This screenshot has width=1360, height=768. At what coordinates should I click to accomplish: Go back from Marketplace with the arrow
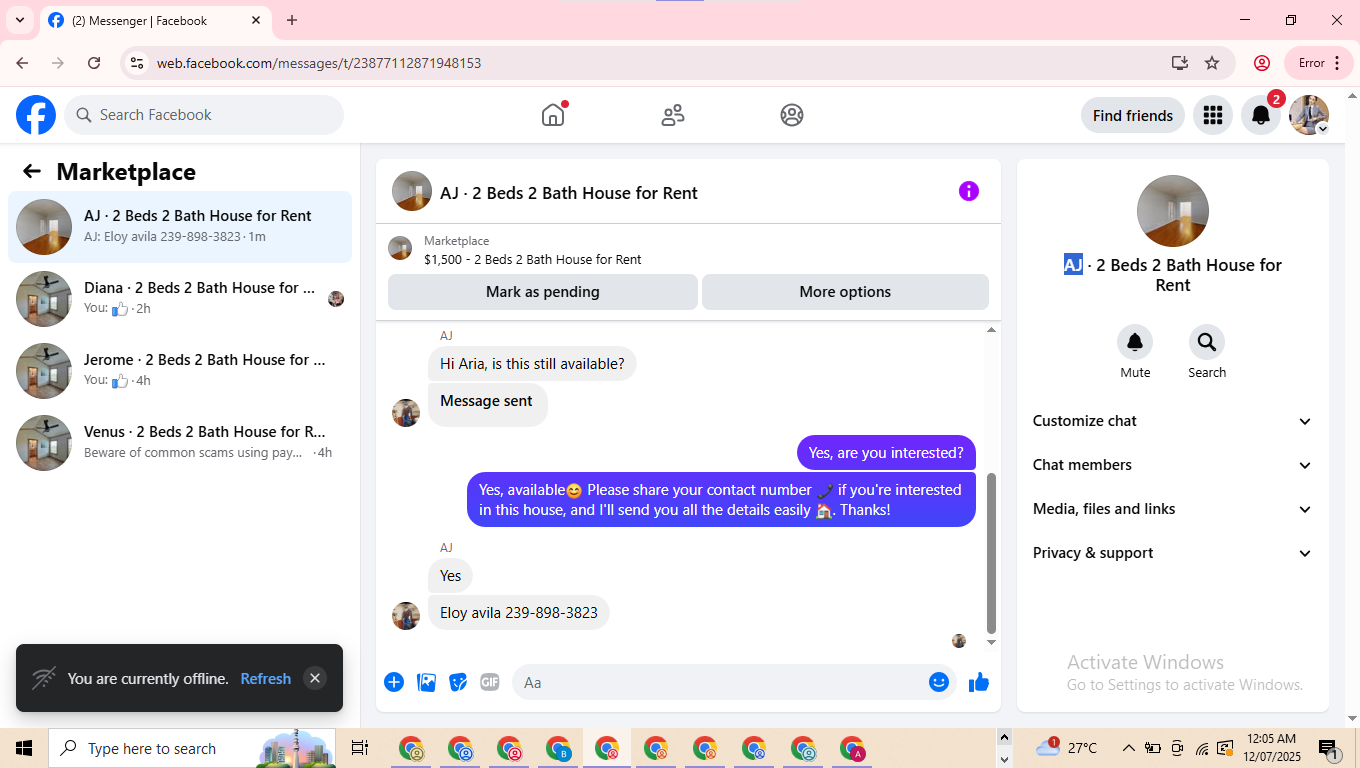click(x=32, y=172)
